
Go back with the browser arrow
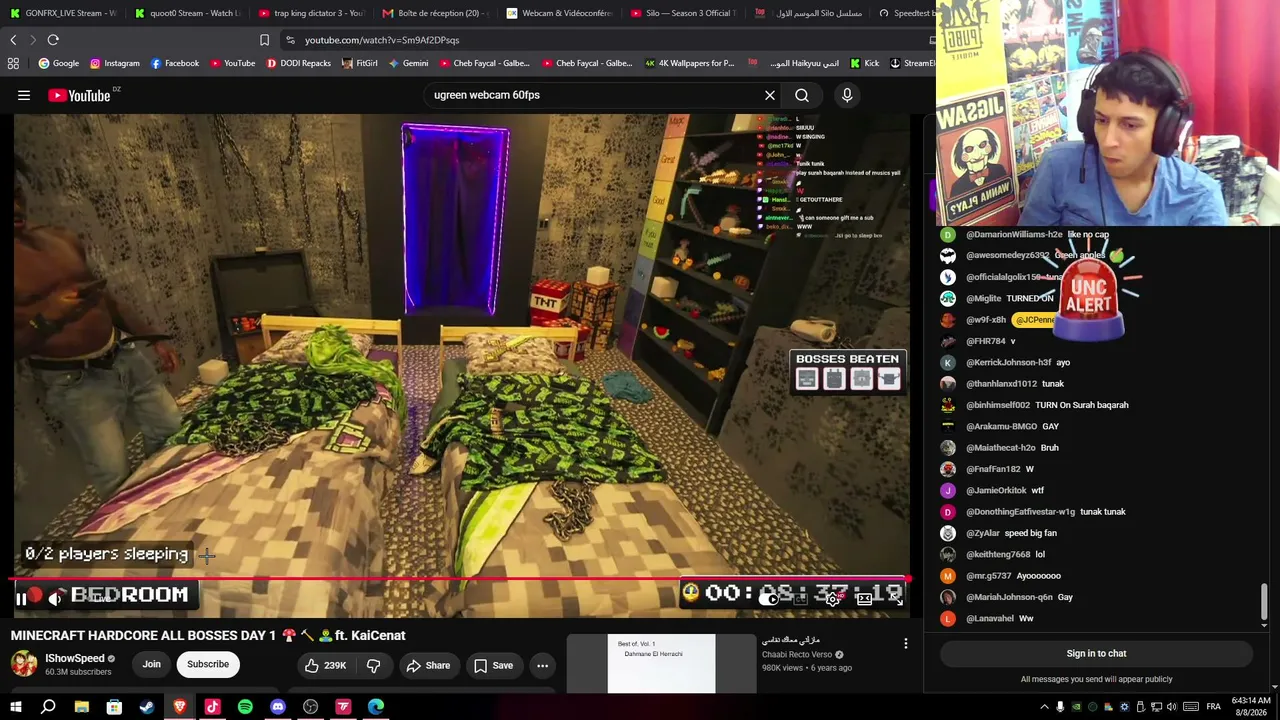13,40
